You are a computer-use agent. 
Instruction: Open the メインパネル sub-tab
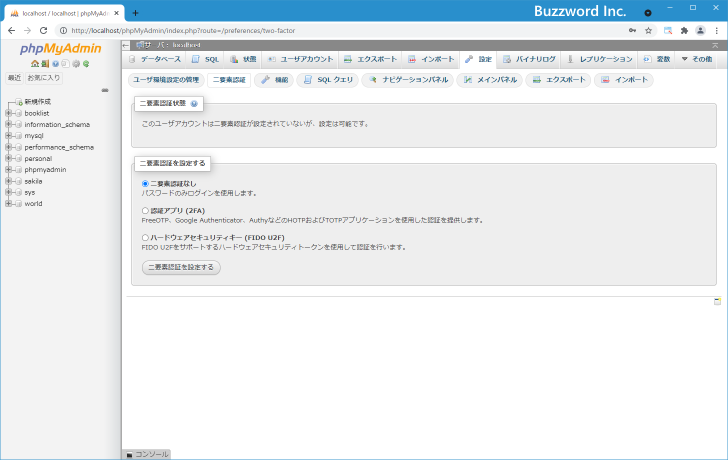click(489, 80)
